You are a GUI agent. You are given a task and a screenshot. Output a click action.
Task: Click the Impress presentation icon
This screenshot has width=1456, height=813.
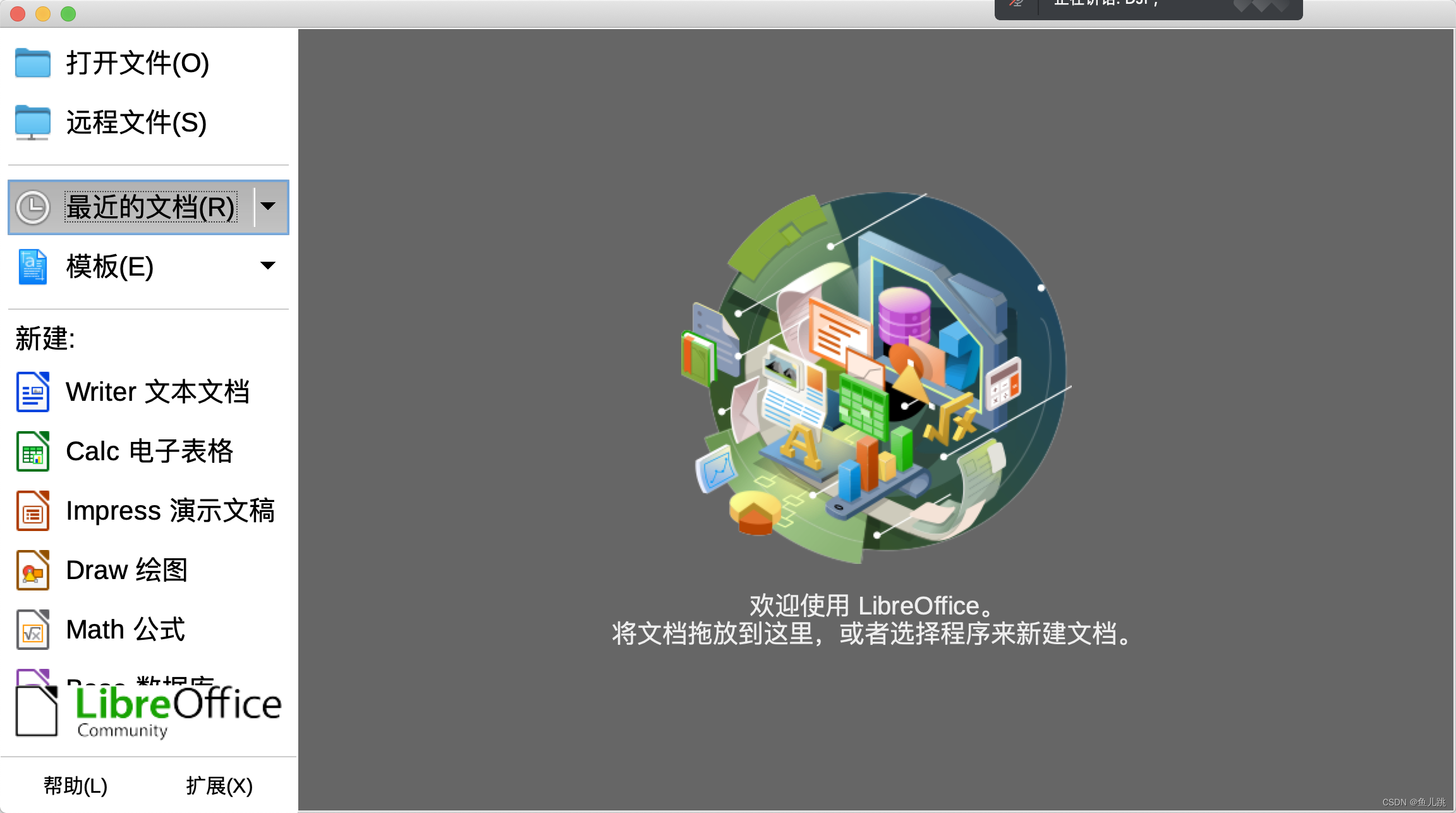32,511
